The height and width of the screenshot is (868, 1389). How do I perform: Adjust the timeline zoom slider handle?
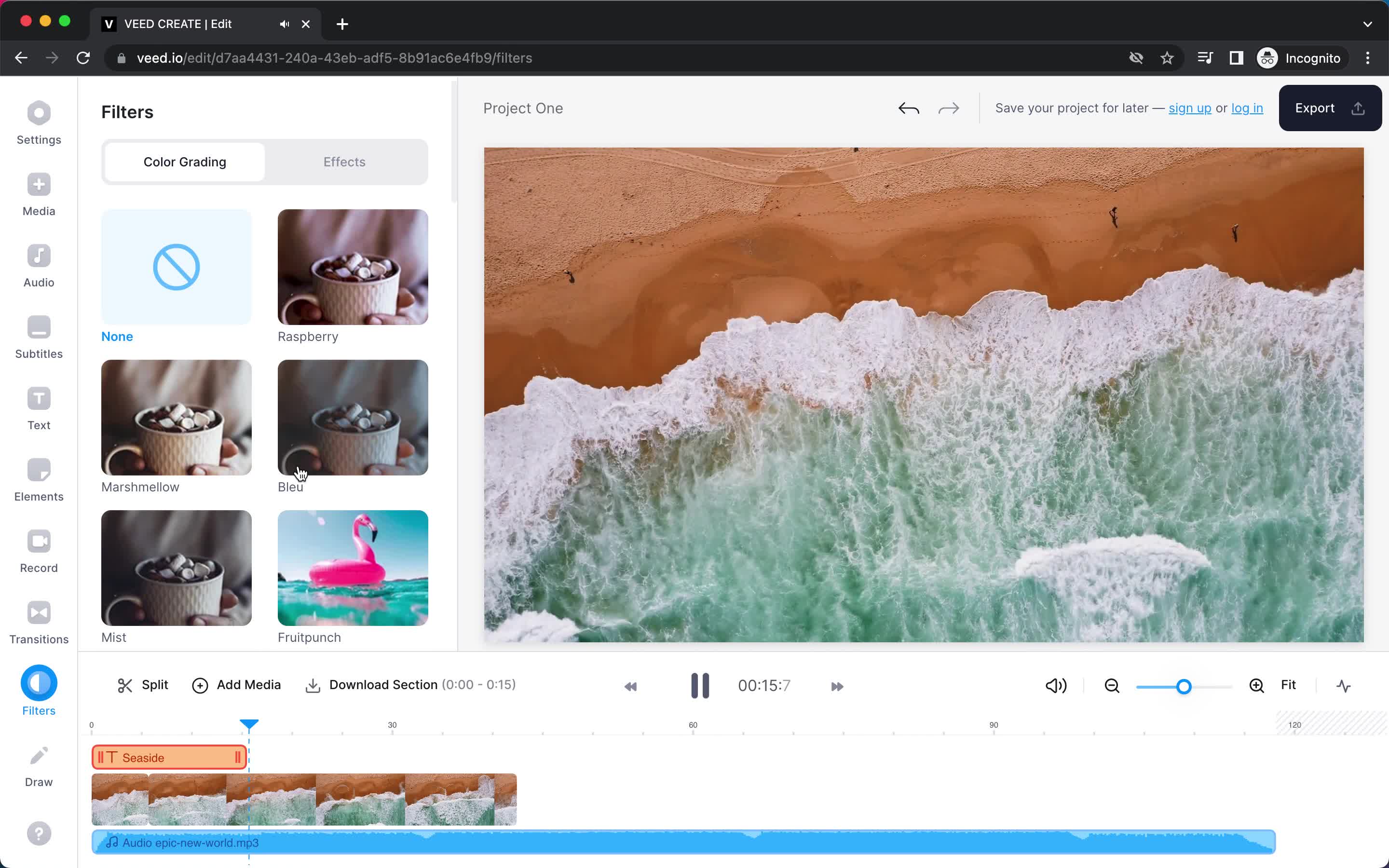pos(1184,687)
